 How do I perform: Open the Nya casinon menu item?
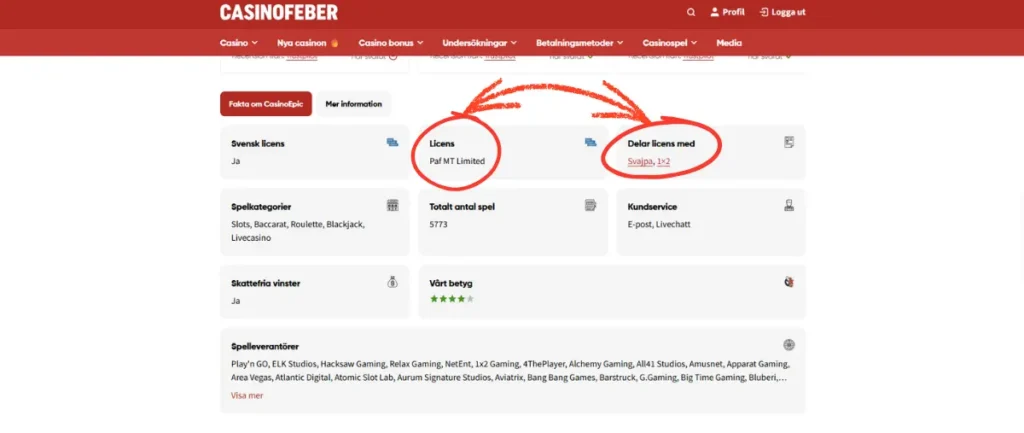308,43
